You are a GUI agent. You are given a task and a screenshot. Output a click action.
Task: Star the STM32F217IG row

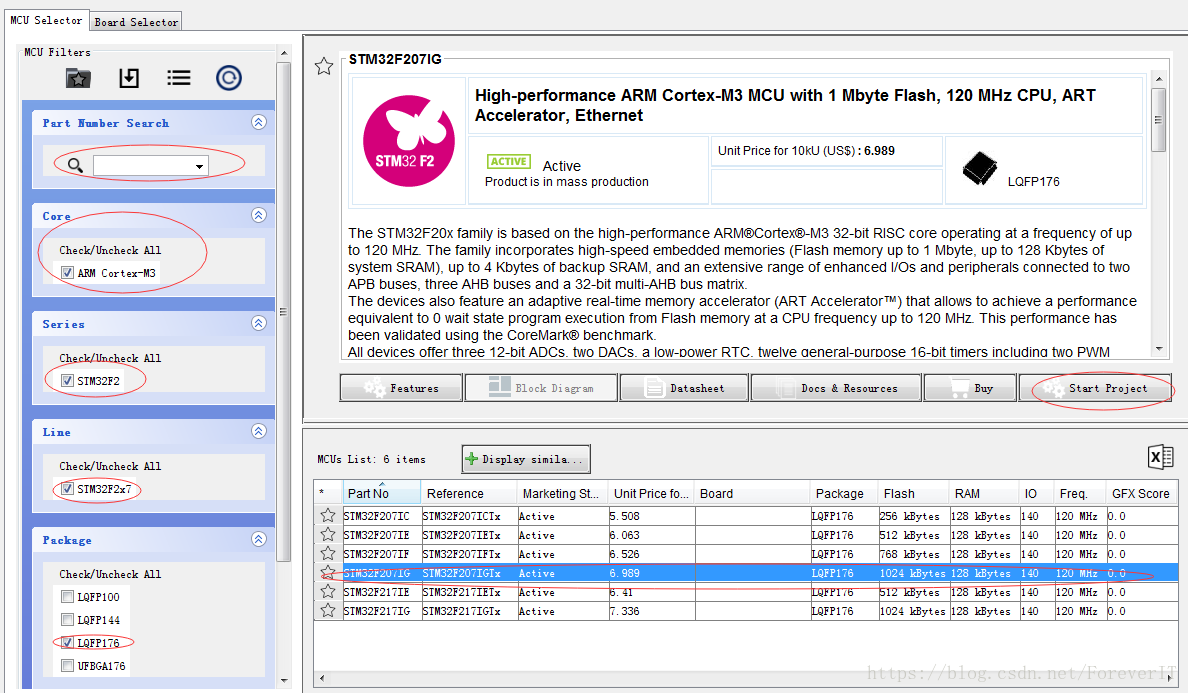(x=327, y=610)
